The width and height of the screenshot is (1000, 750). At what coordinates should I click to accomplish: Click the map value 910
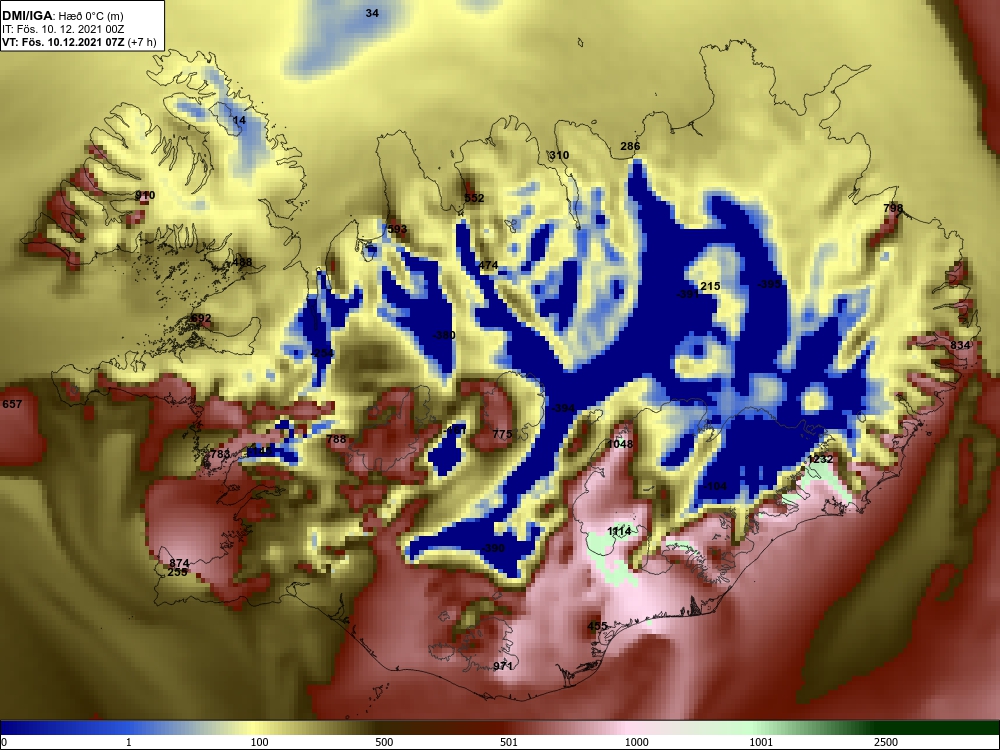[145, 195]
